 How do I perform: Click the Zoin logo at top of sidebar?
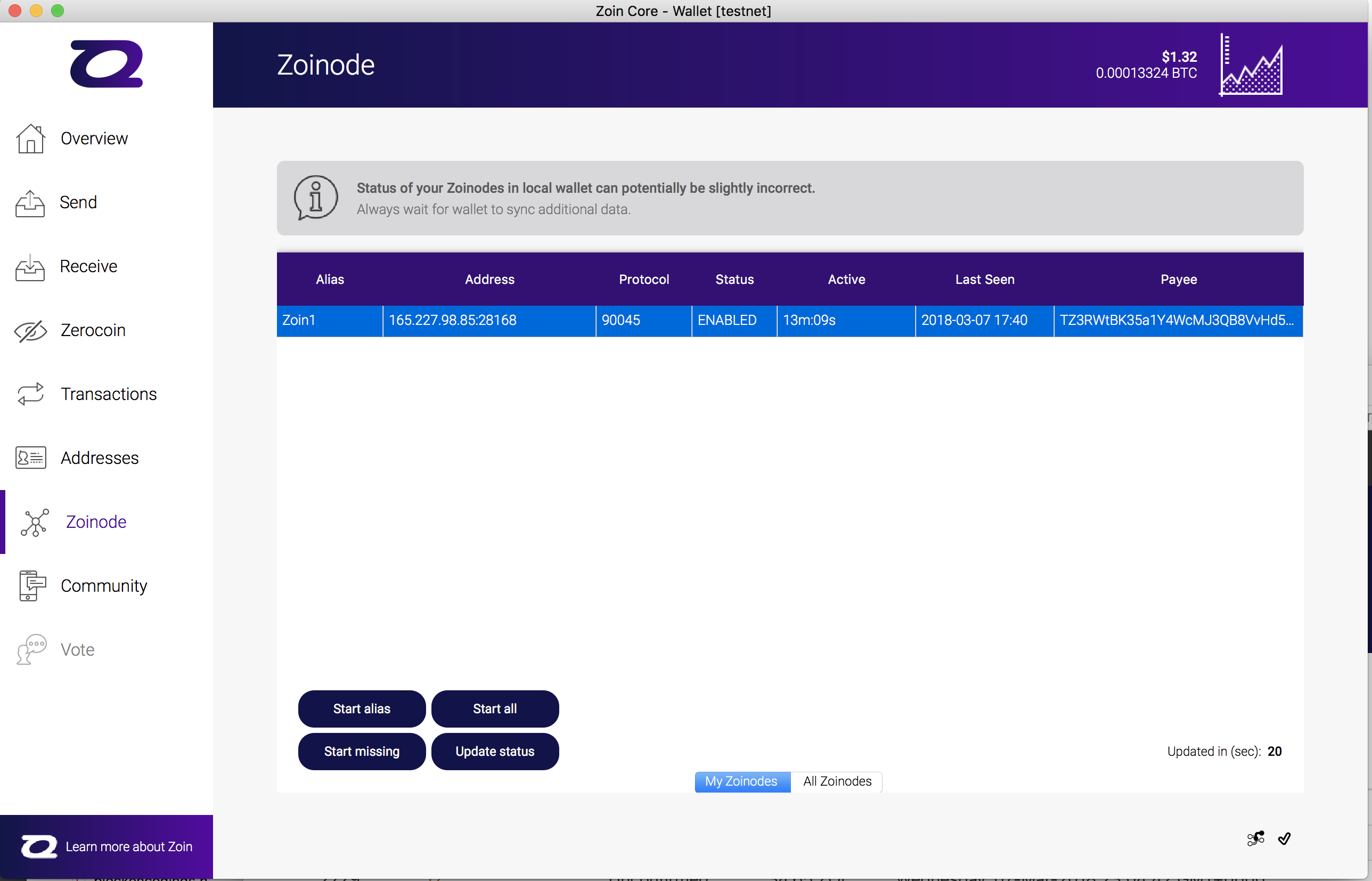coord(107,63)
